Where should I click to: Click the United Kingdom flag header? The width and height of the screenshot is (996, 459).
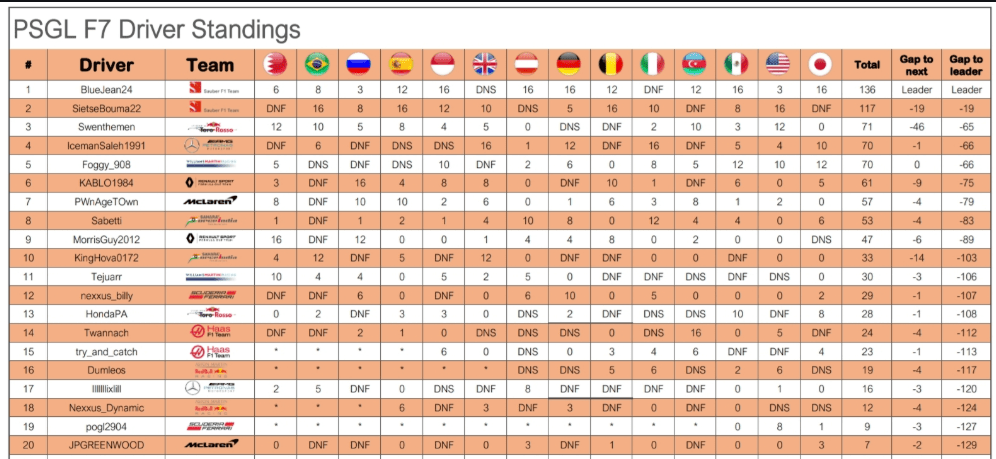(x=485, y=64)
